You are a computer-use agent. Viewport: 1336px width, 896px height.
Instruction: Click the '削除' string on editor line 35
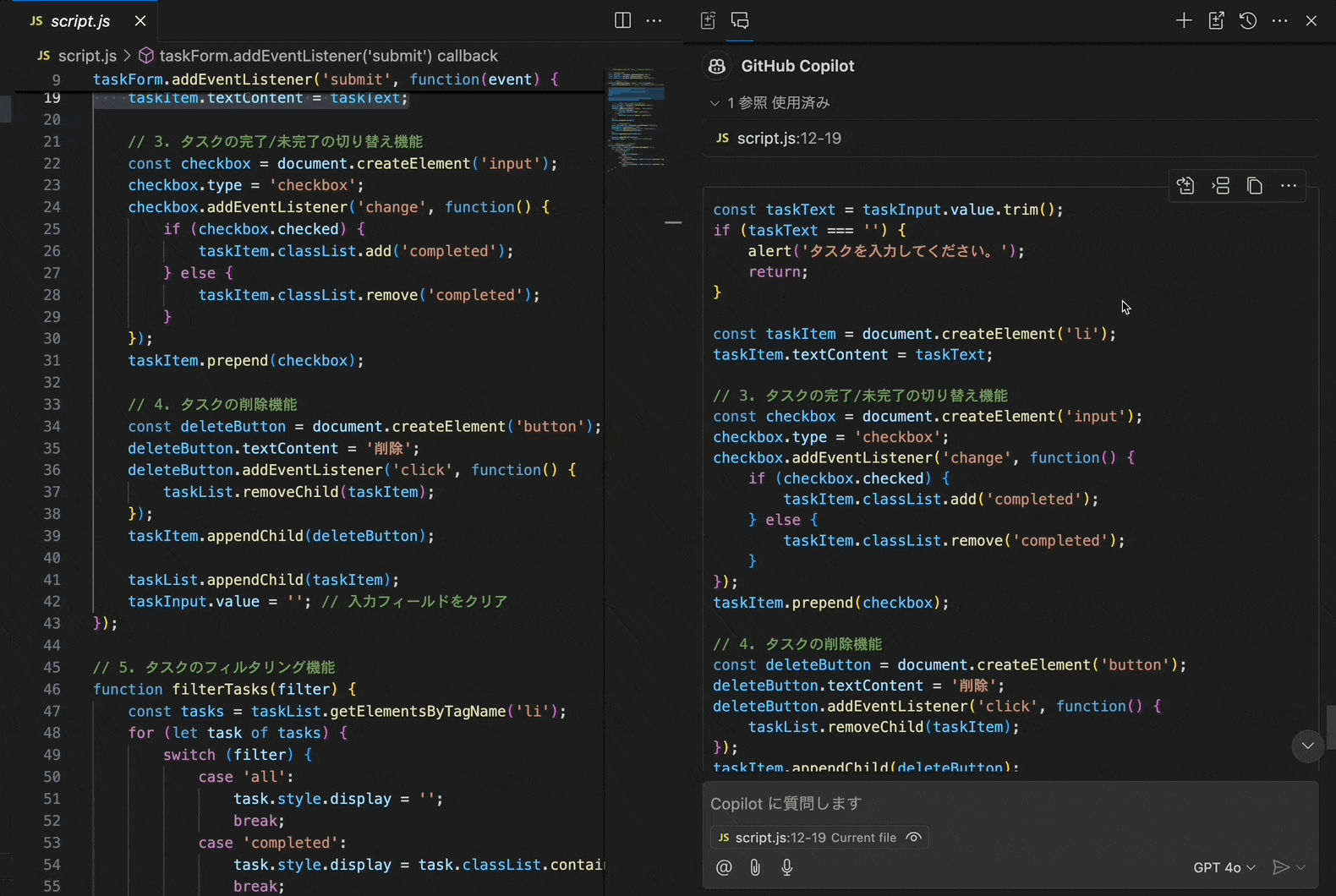tap(388, 448)
